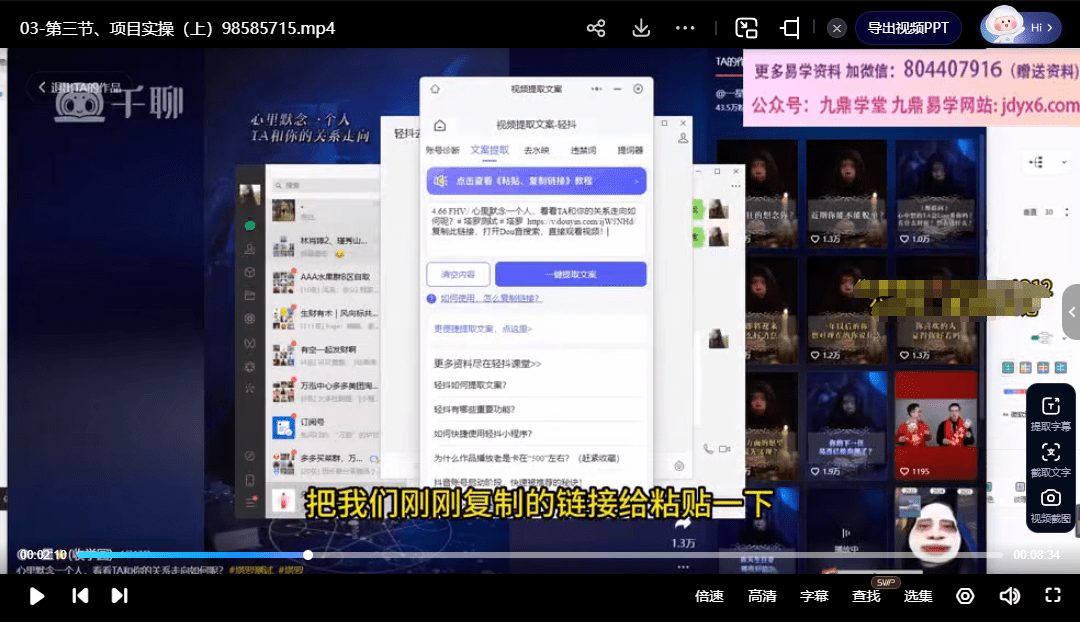Skip to the next video
The height and width of the screenshot is (622, 1080).
click(119, 596)
